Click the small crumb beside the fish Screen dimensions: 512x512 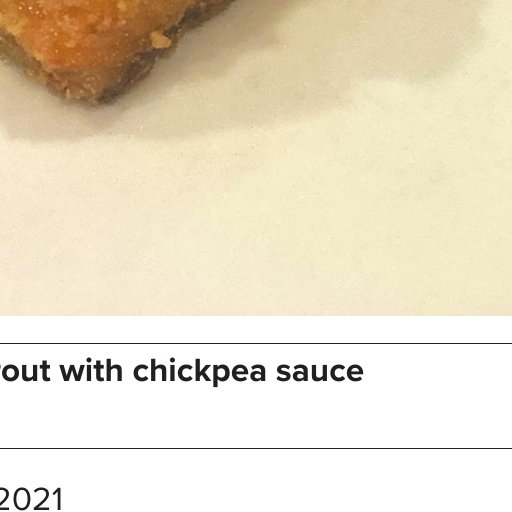click(161, 40)
